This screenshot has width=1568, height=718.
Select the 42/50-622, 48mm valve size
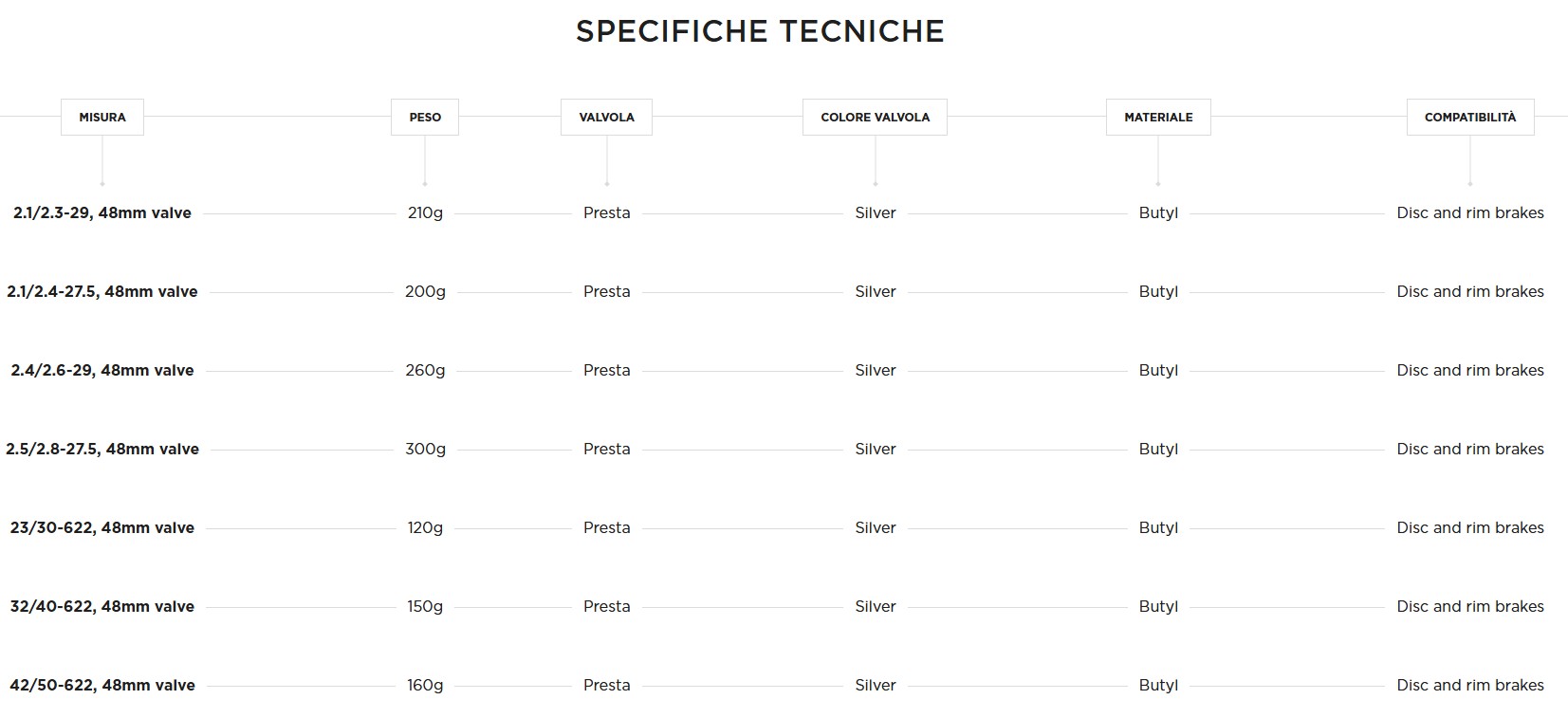click(x=102, y=686)
